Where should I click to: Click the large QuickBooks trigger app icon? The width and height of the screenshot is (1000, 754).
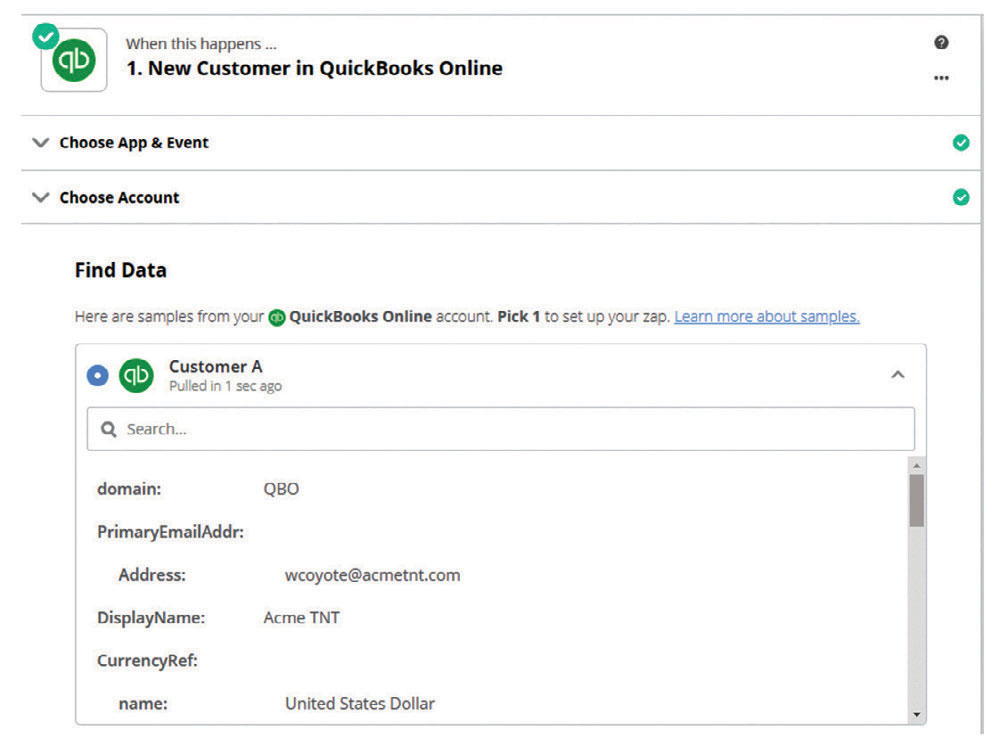(x=75, y=62)
